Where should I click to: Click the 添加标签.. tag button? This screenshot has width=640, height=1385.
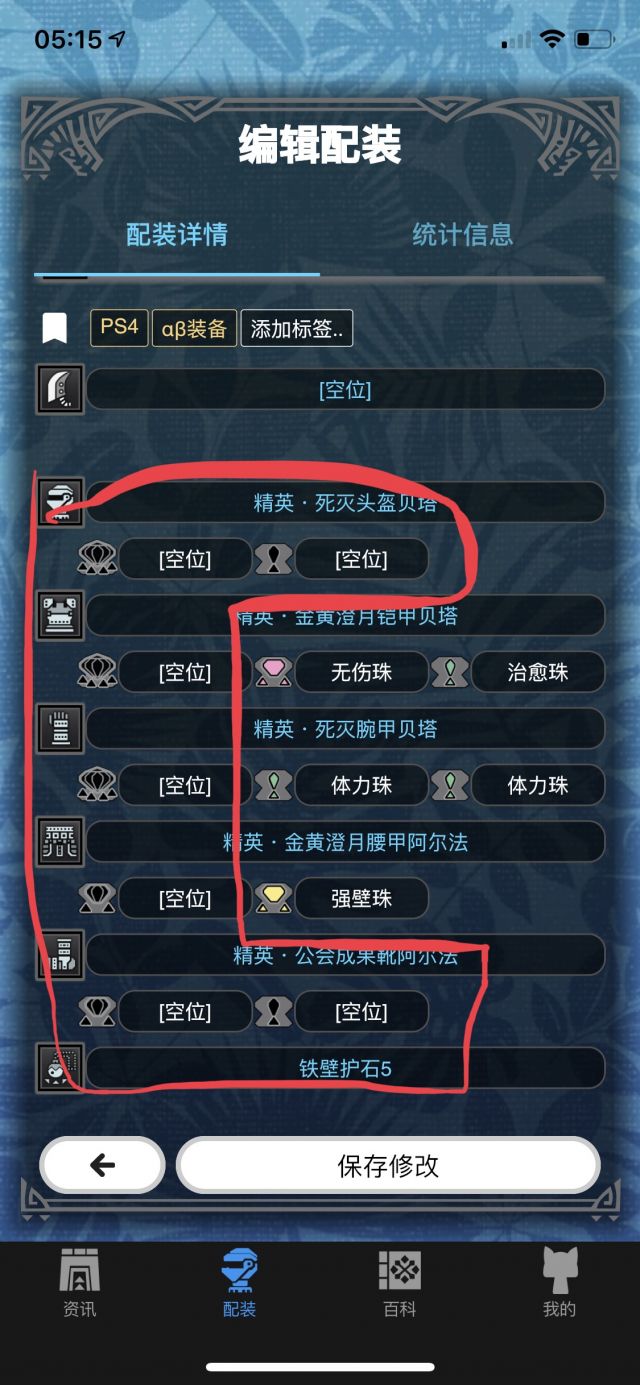(x=296, y=328)
